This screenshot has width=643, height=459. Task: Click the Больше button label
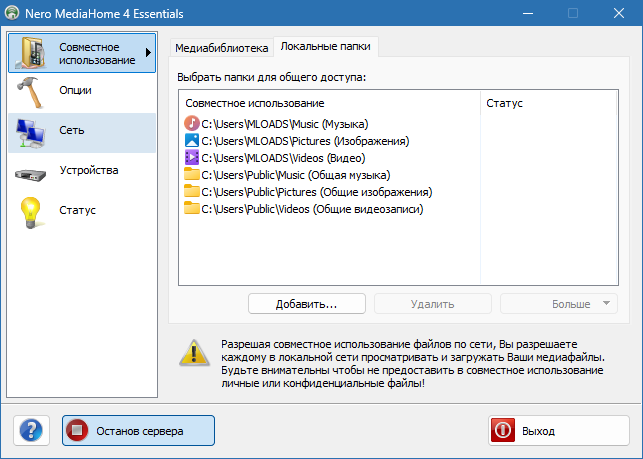[571, 304]
